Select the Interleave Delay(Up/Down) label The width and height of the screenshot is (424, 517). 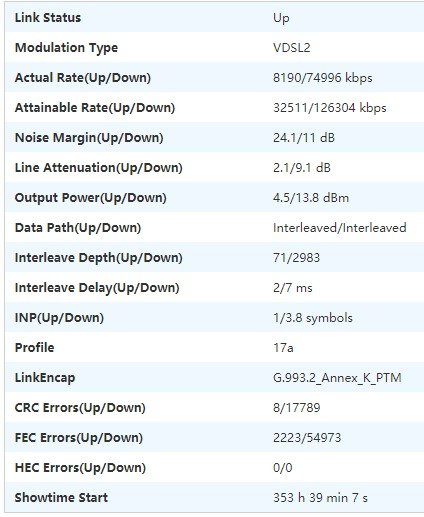coord(97,288)
